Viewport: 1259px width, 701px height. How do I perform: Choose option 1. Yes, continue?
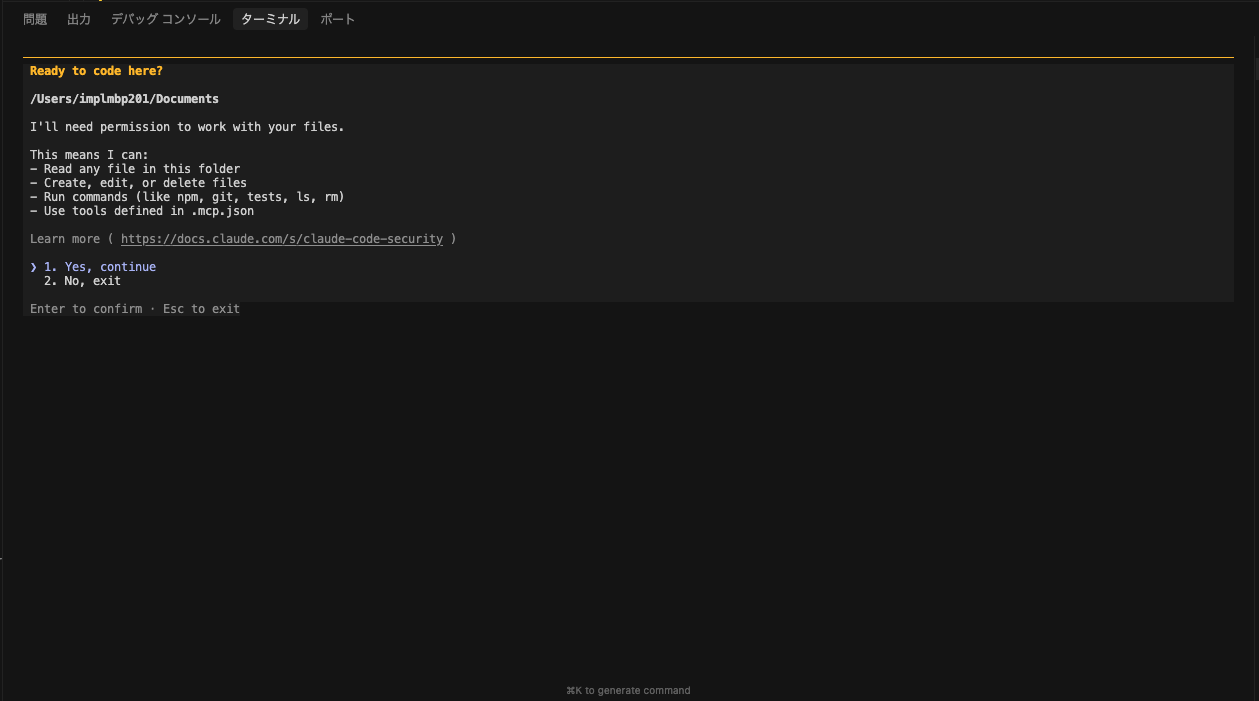click(100, 267)
